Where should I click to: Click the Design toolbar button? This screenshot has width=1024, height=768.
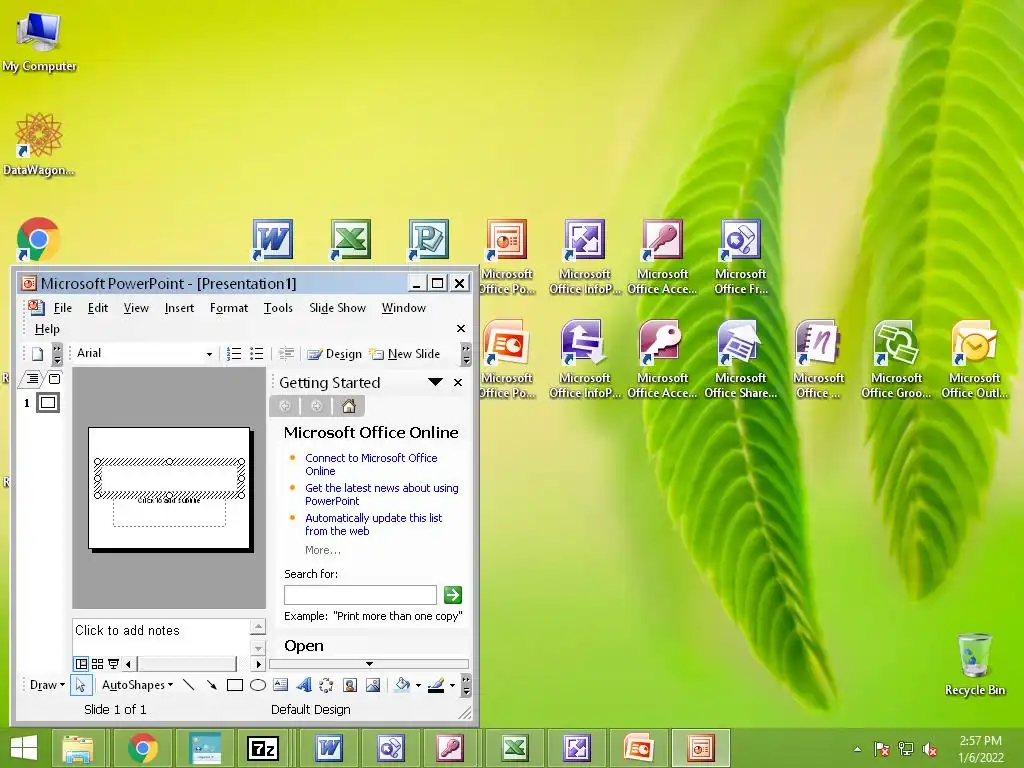point(334,354)
